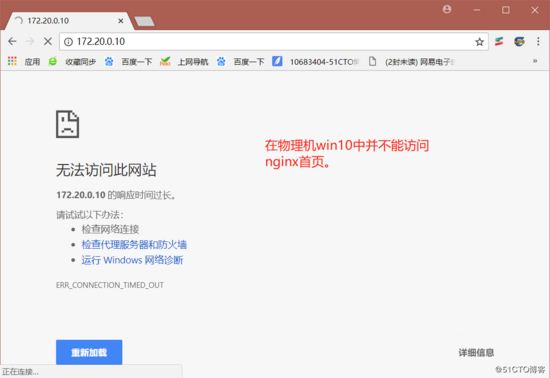
Task: Select the 172.20.0.10 tab
Action: (x=68, y=21)
